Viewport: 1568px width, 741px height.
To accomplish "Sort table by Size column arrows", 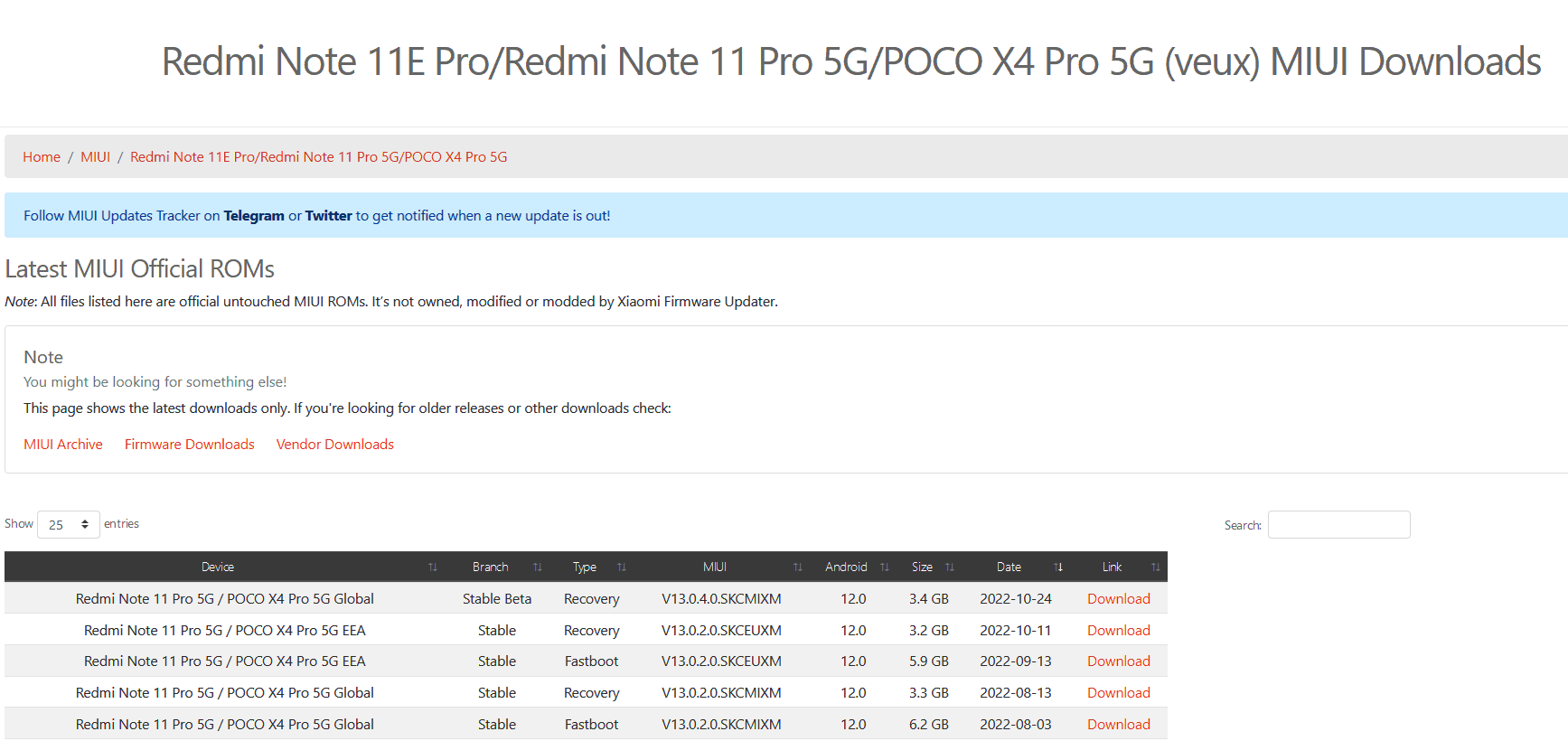I will coord(950,567).
